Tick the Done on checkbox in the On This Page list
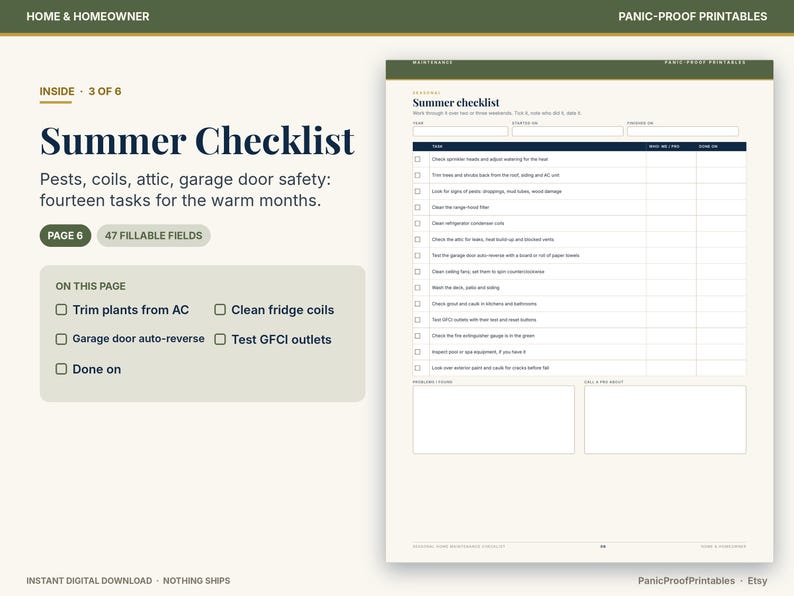The image size is (794, 596). point(61,369)
